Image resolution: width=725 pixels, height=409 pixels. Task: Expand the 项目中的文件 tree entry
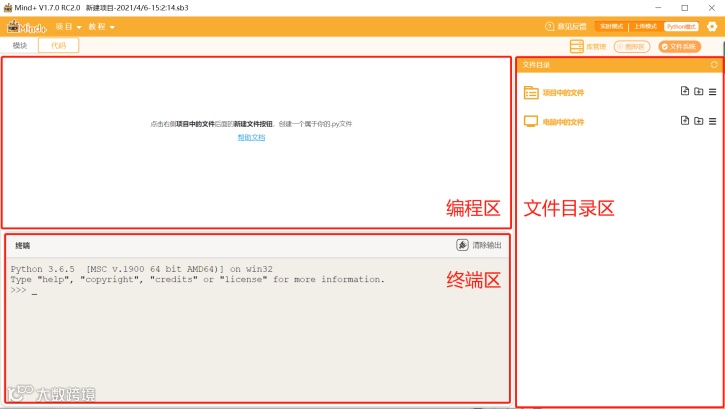click(563, 92)
